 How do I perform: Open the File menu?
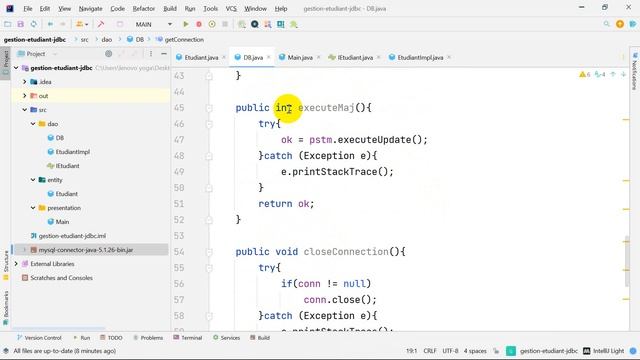(28, 9)
